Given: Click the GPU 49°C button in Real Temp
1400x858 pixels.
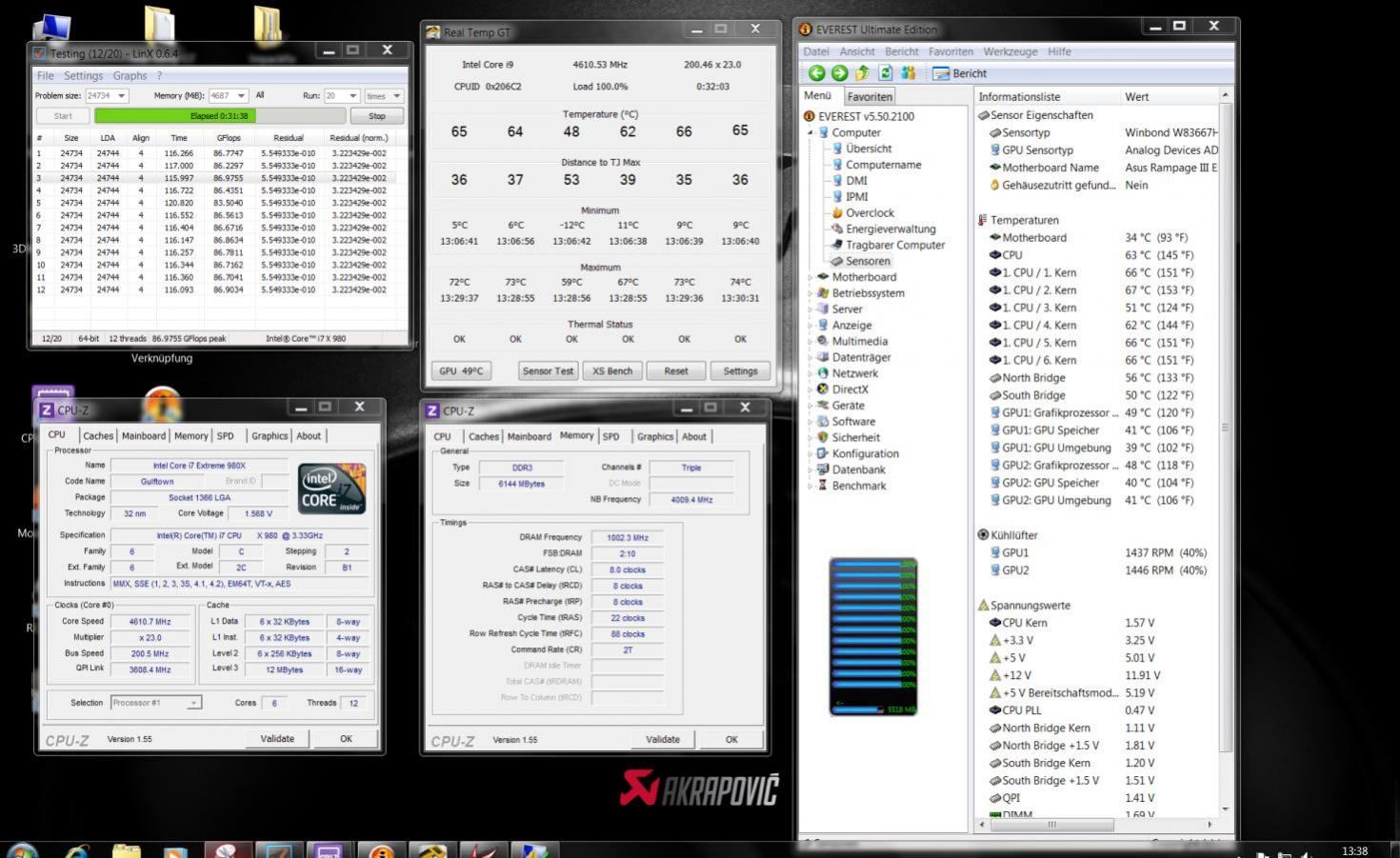Looking at the screenshot, I should click(461, 370).
